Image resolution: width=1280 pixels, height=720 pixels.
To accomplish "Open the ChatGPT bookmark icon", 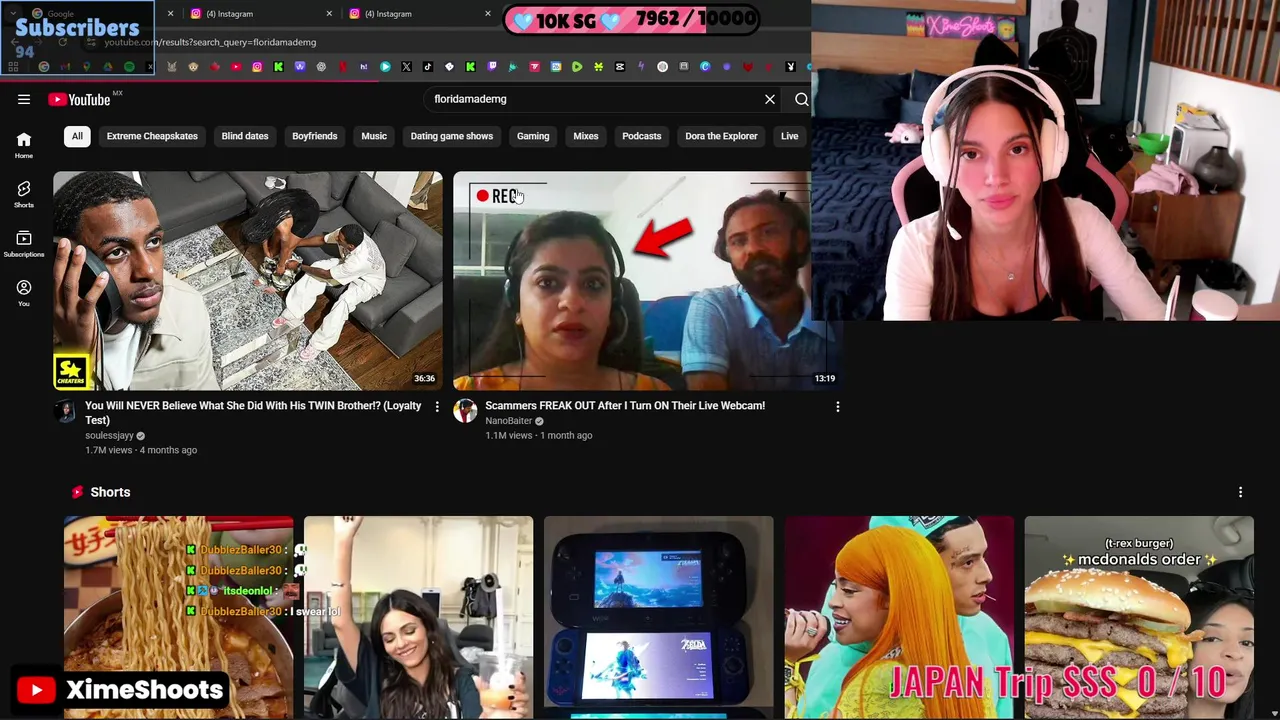I will click(x=321, y=67).
